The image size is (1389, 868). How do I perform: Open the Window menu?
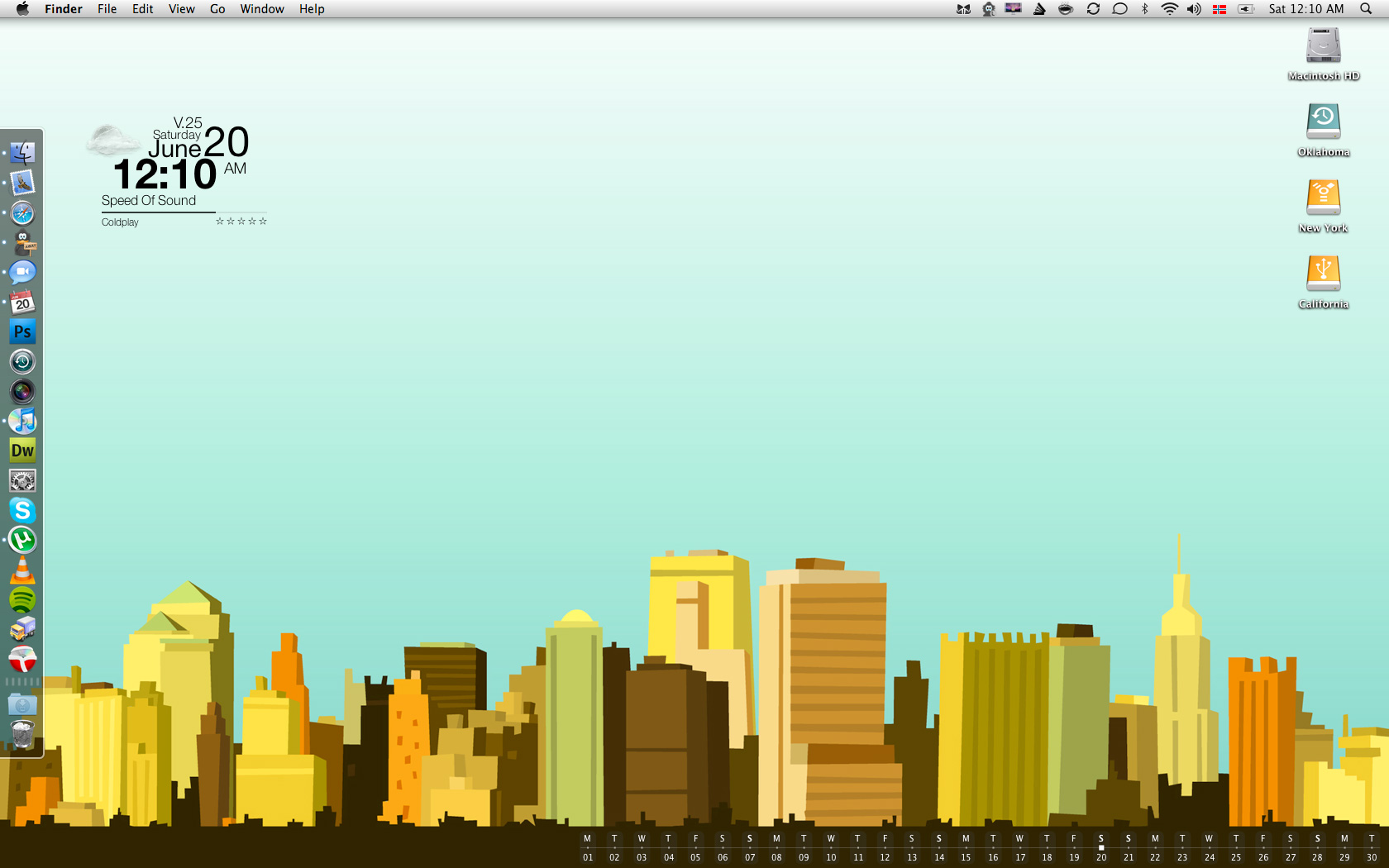[x=262, y=9]
